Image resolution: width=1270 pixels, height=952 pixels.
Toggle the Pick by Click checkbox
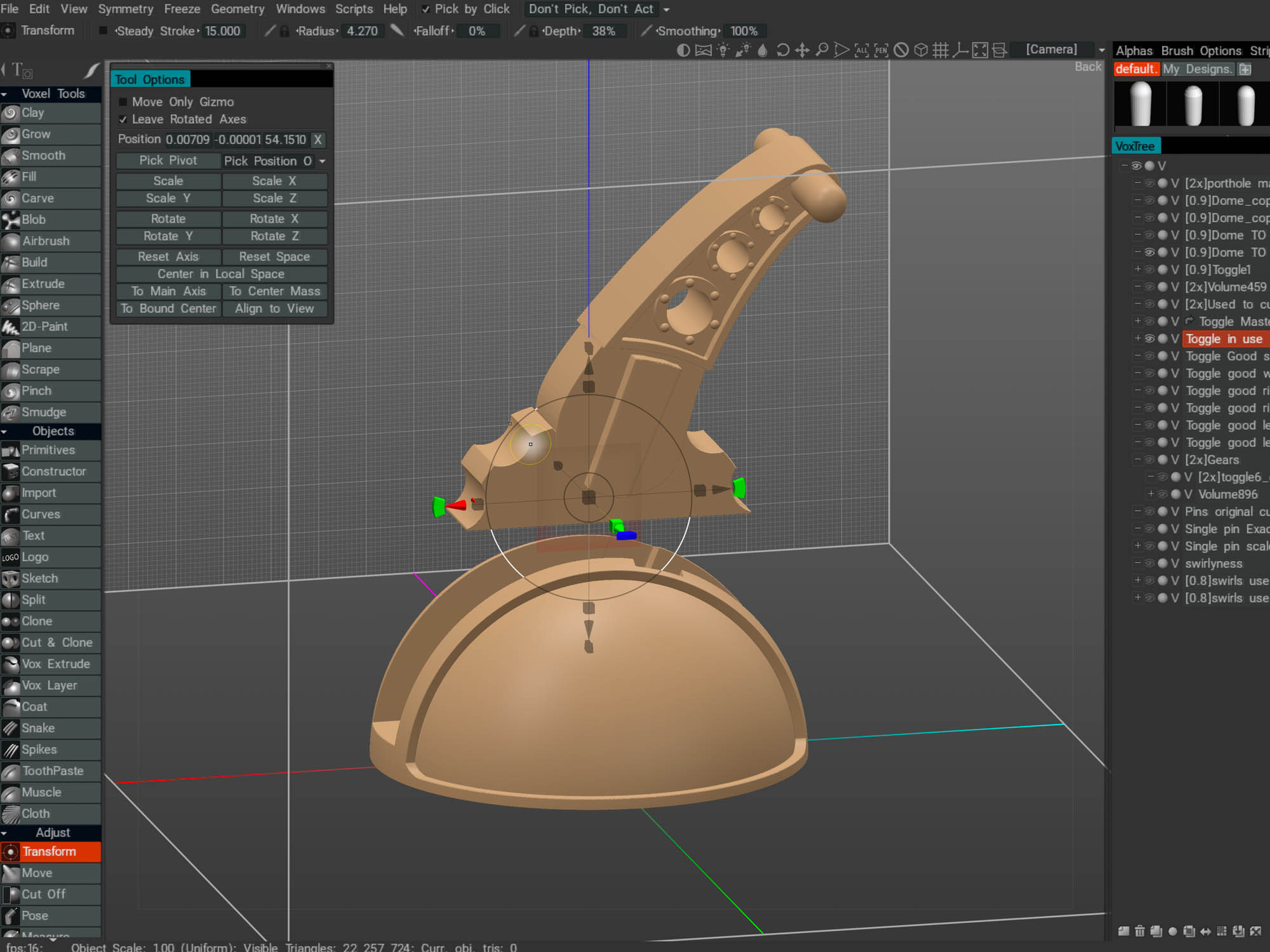(426, 9)
